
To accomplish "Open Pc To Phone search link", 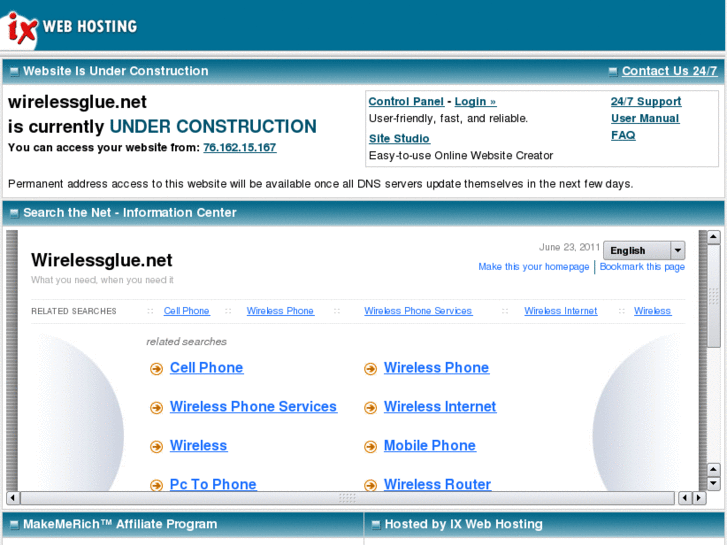I will point(213,484).
